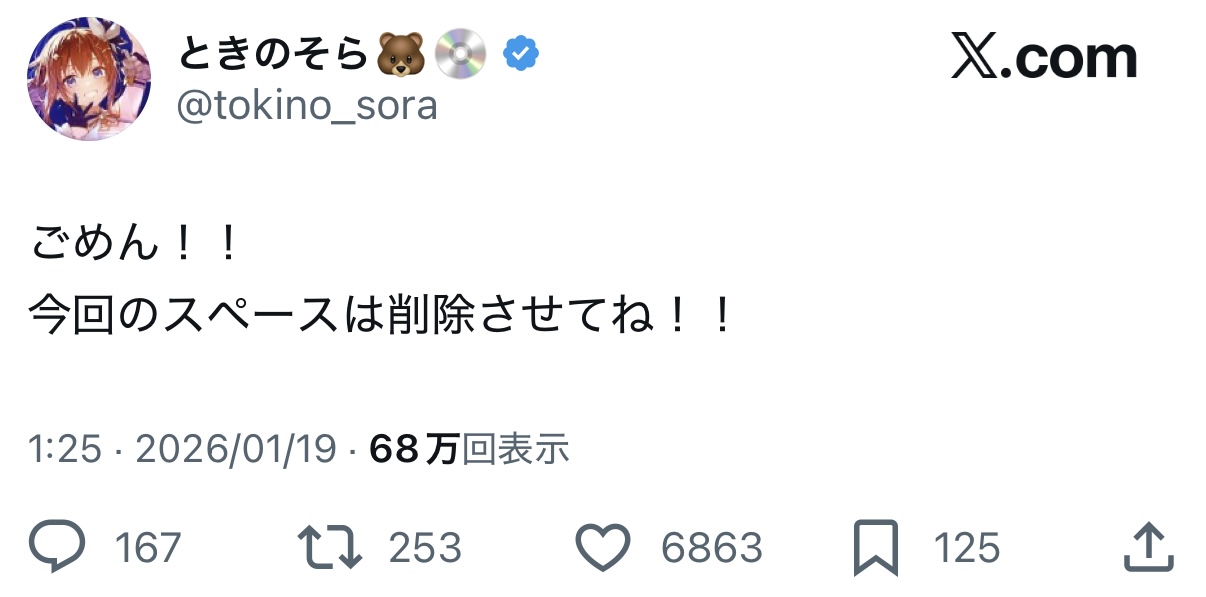Click the reply speech bubble icon
This screenshot has height=597, width=1206.
pos(57,547)
